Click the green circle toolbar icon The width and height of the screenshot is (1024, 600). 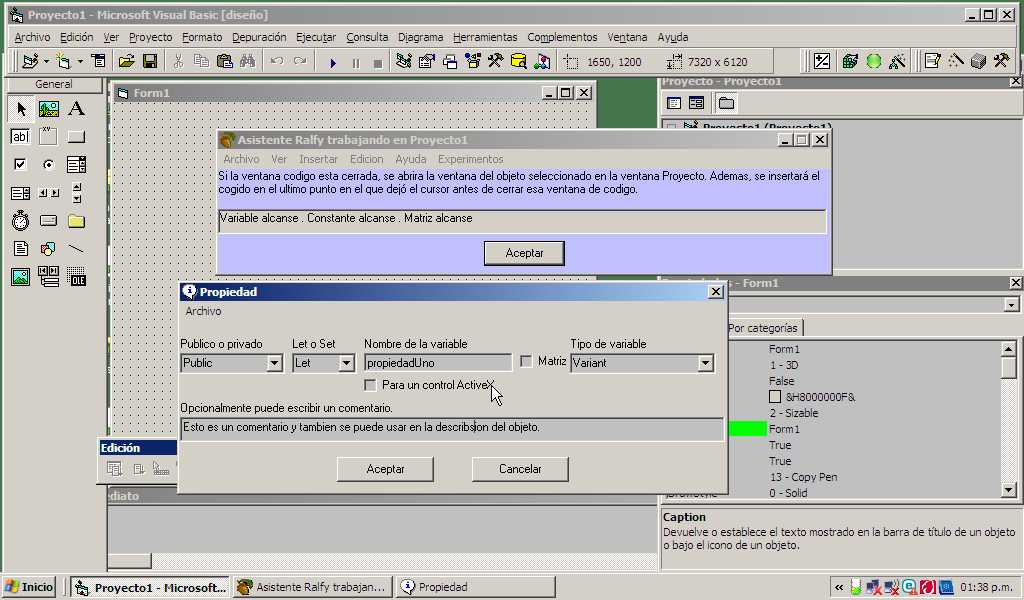[874, 61]
